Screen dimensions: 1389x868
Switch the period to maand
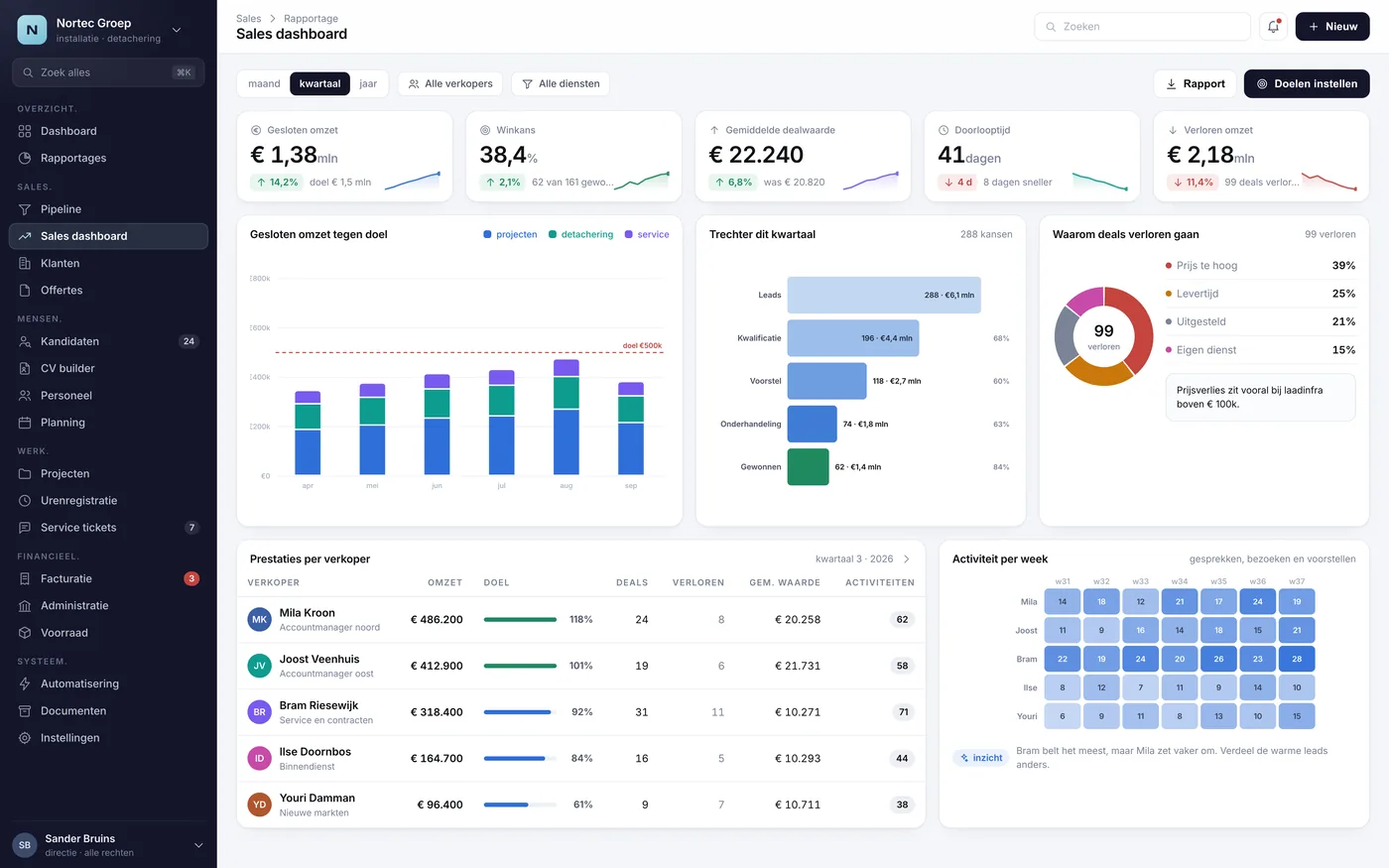tap(264, 84)
